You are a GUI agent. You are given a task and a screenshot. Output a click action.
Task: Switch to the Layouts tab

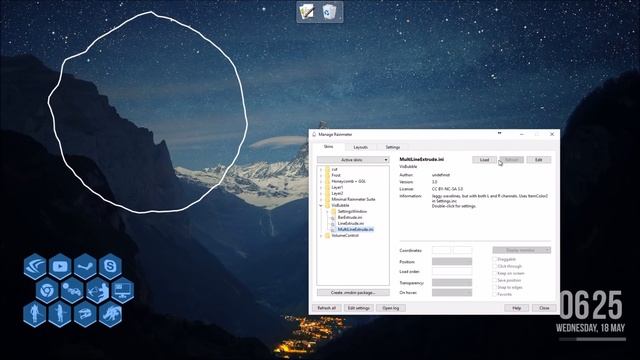(x=360, y=147)
